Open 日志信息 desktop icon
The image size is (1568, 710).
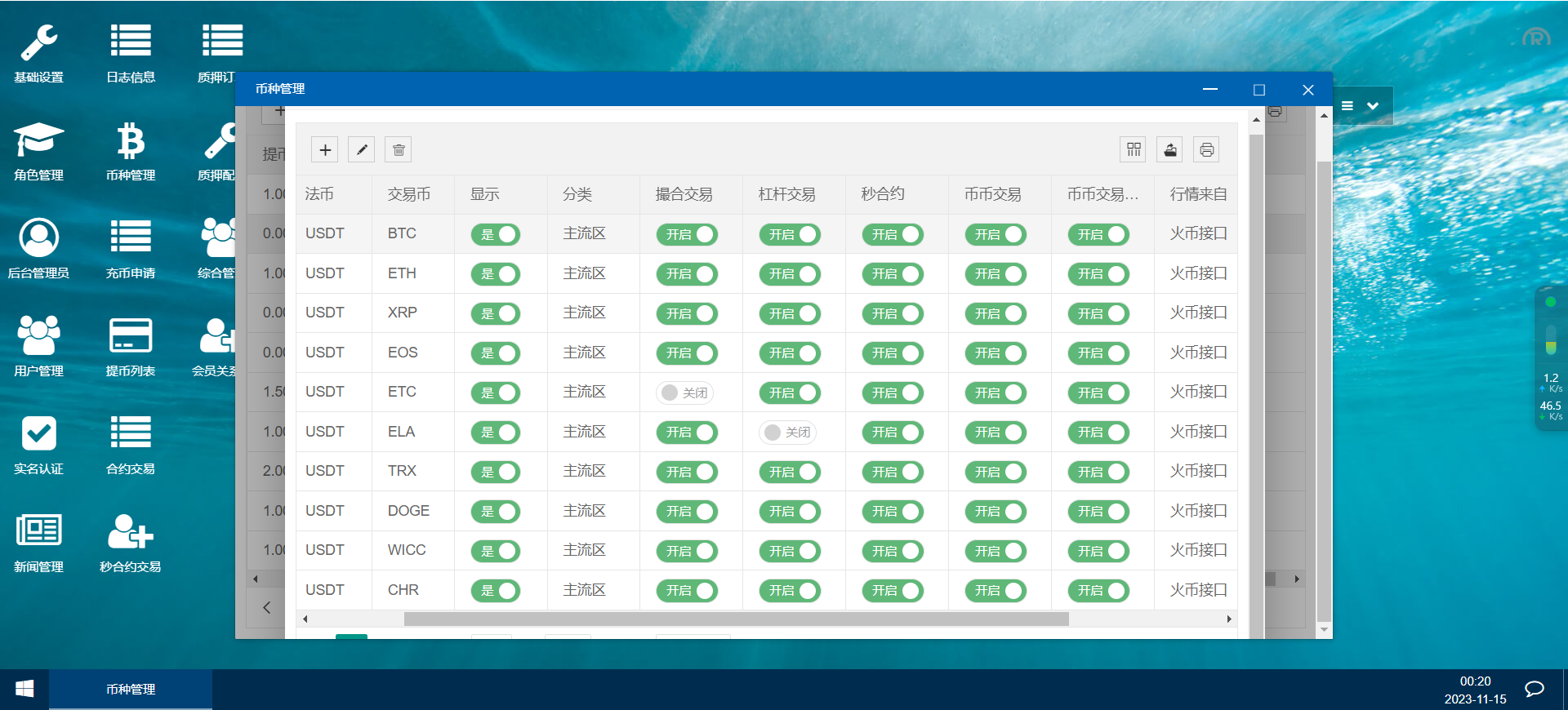tap(131, 53)
